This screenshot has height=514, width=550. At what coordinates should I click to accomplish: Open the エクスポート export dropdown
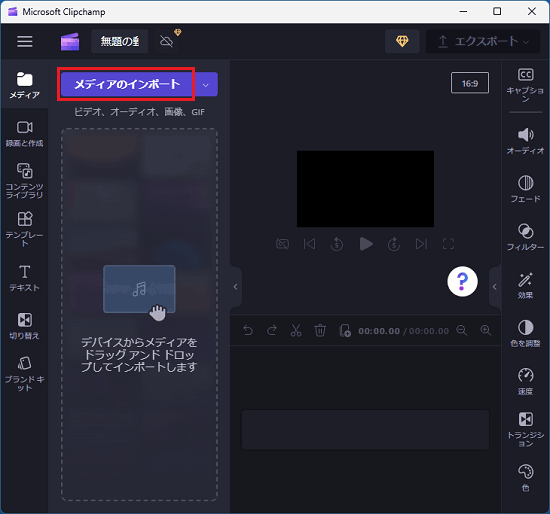pyautogui.click(x=483, y=41)
